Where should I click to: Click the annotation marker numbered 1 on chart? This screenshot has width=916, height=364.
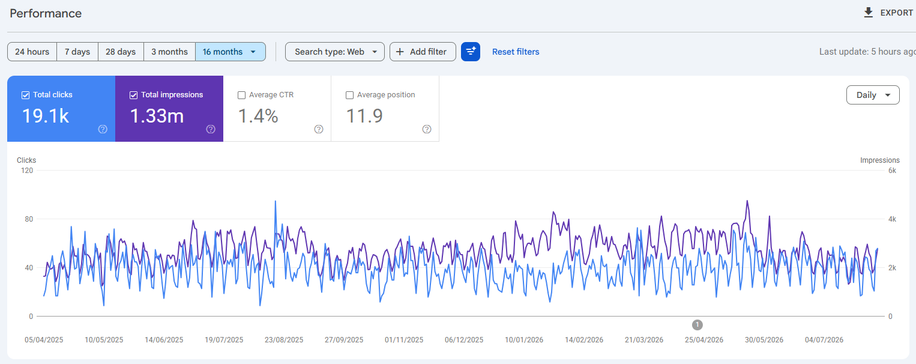[697, 324]
